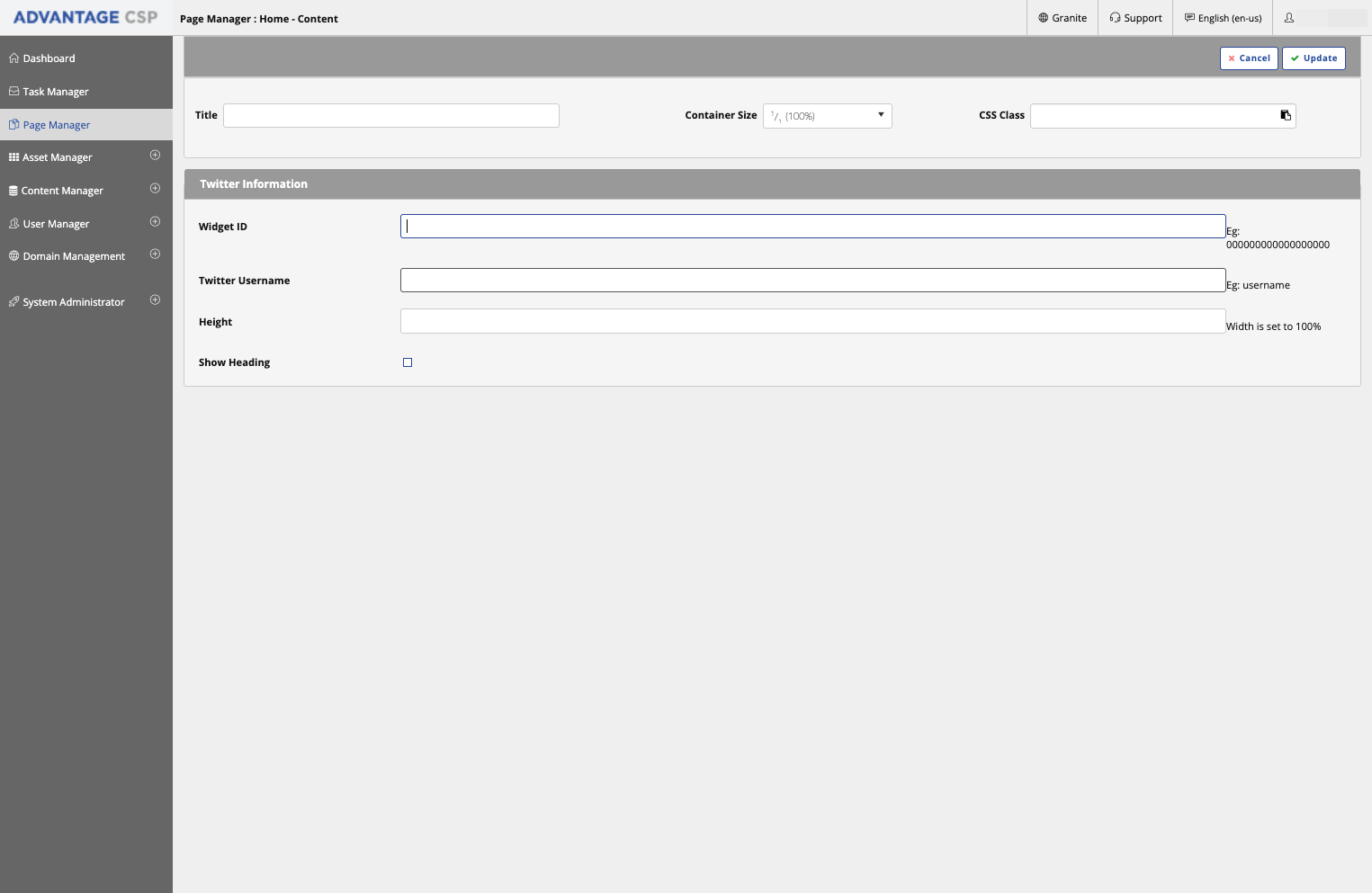This screenshot has height=893, width=1372.
Task: Click the Content Manager database icon
Action: coord(13,191)
